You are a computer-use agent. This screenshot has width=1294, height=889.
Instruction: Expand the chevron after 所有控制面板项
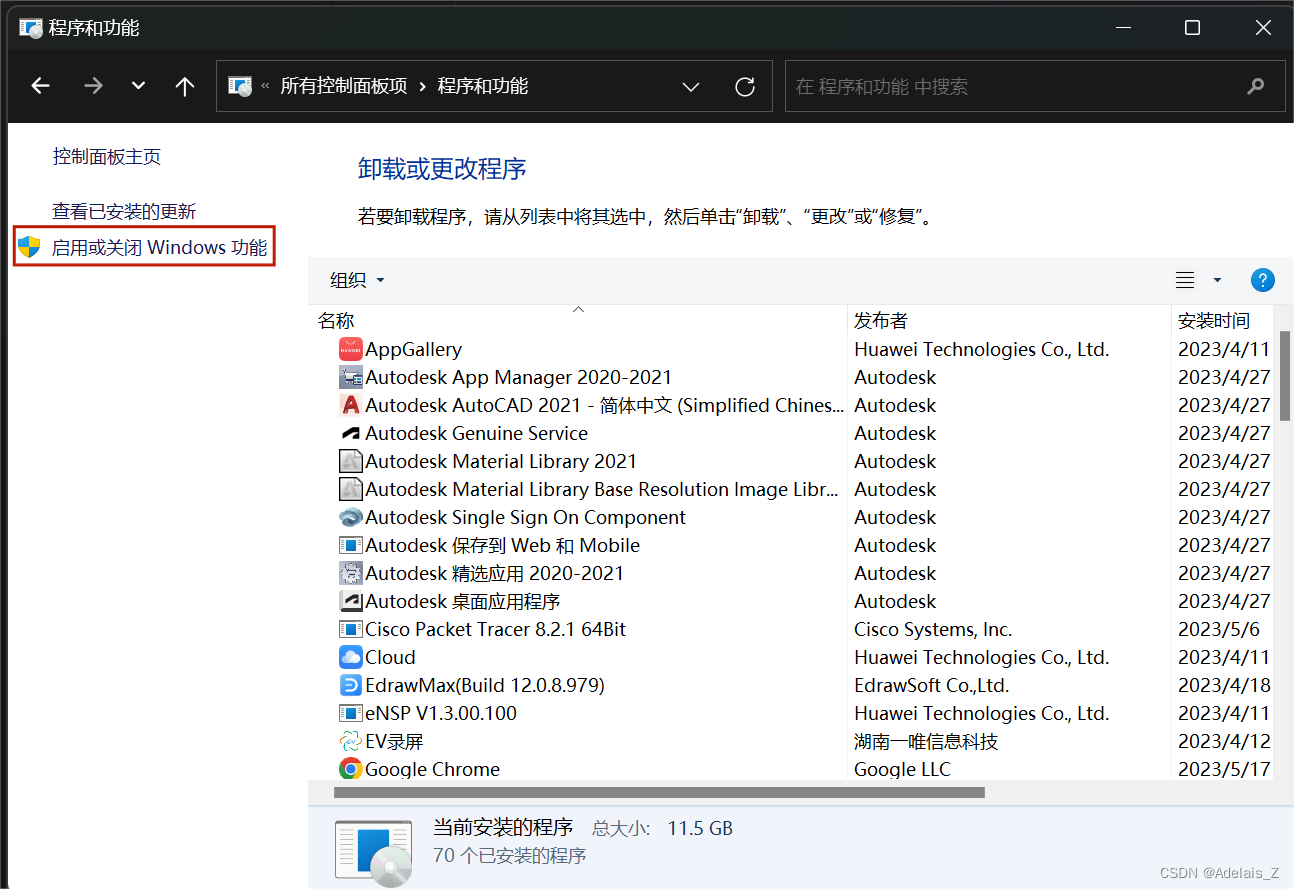pos(423,86)
